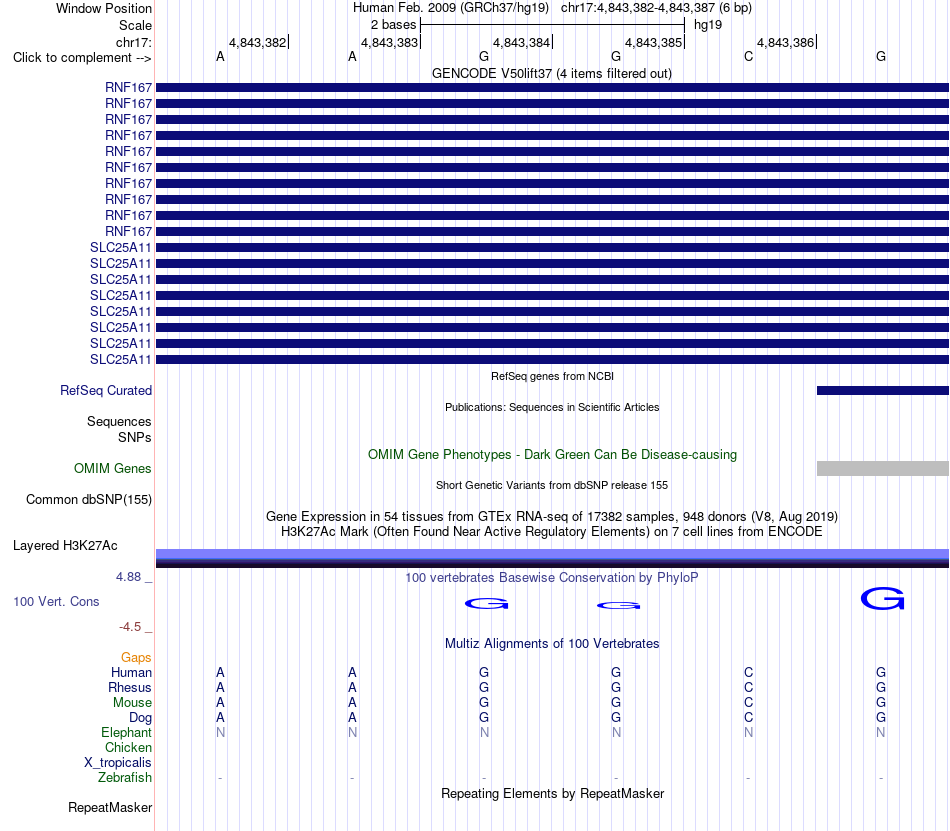Screen dimensions: 950x831
Task: Click the C base in the complement row
Action: [748, 56]
